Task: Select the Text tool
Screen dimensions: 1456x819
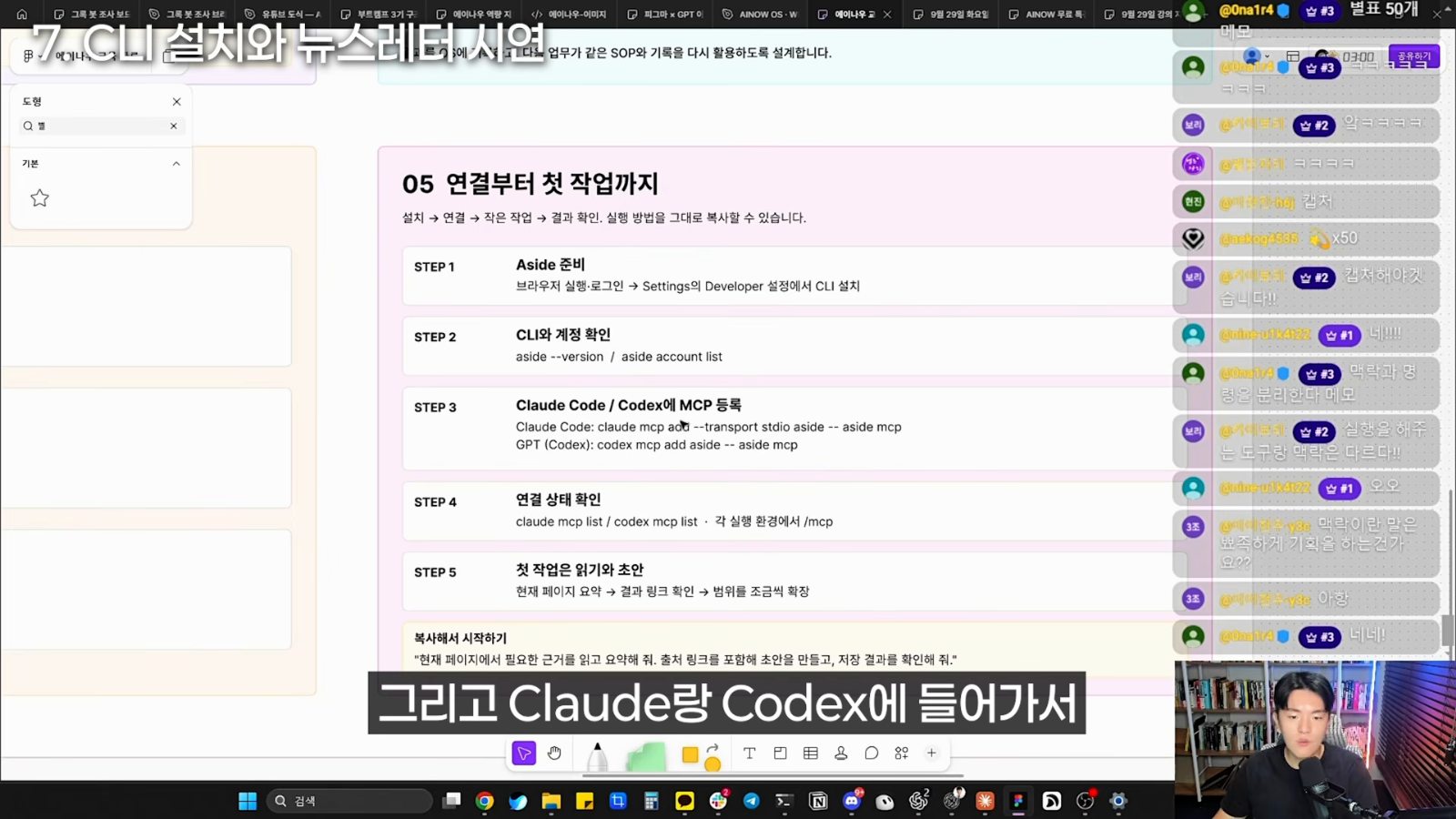Action: click(x=749, y=753)
